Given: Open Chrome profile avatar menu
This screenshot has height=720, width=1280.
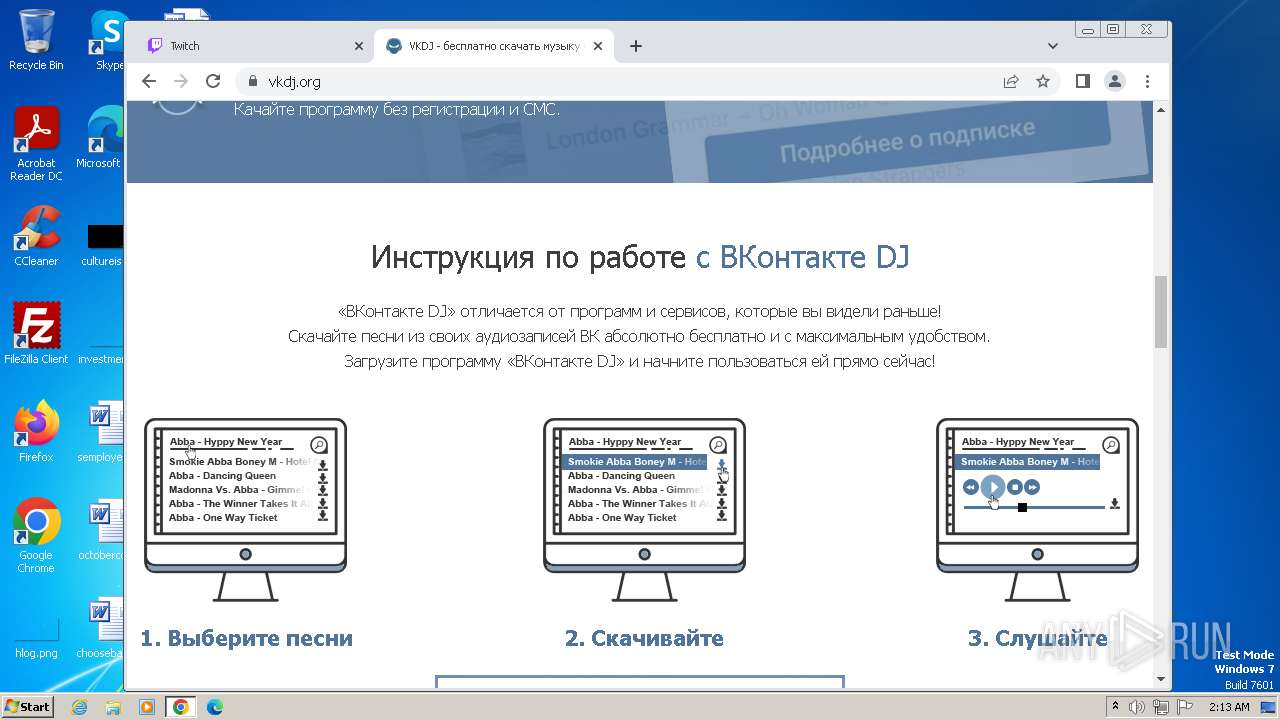Looking at the screenshot, I should (x=1115, y=81).
